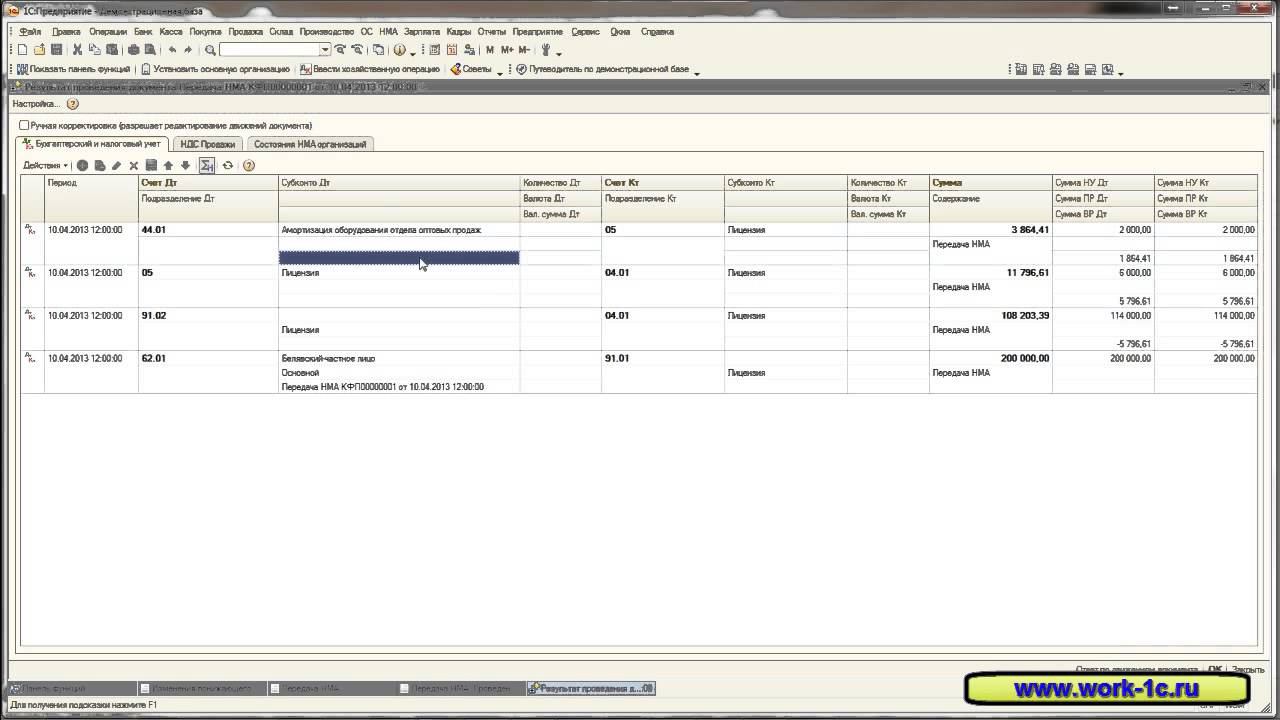Switch to the Панель функций window tab

click(71, 688)
